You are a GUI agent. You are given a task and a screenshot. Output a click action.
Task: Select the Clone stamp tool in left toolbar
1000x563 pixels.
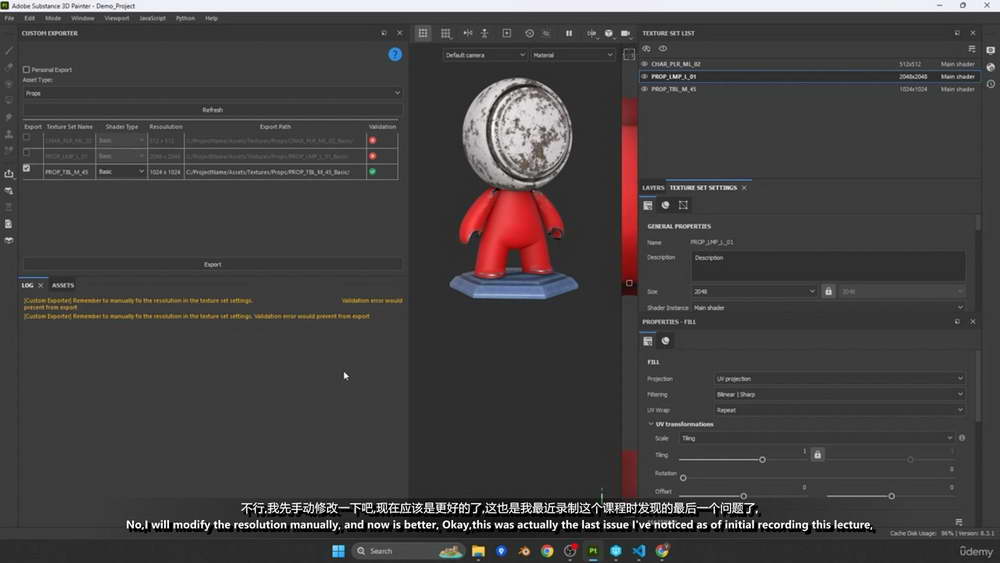(x=9, y=134)
